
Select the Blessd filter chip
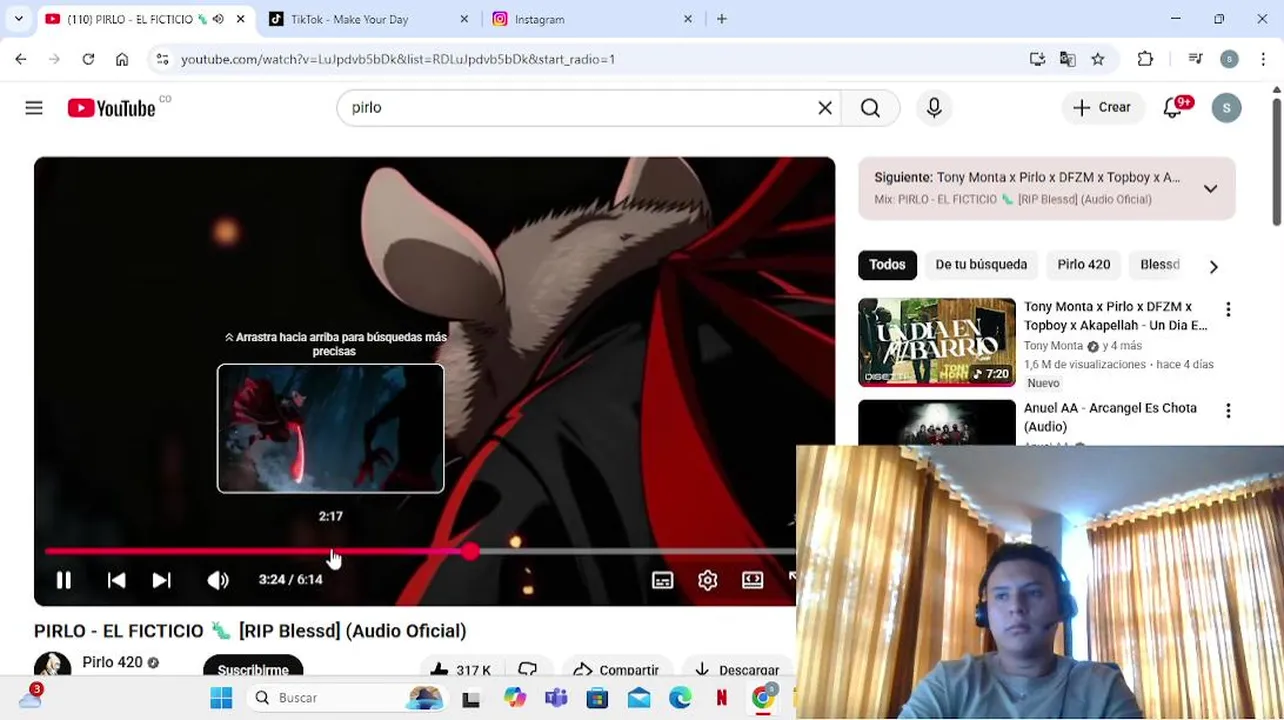click(1160, 265)
